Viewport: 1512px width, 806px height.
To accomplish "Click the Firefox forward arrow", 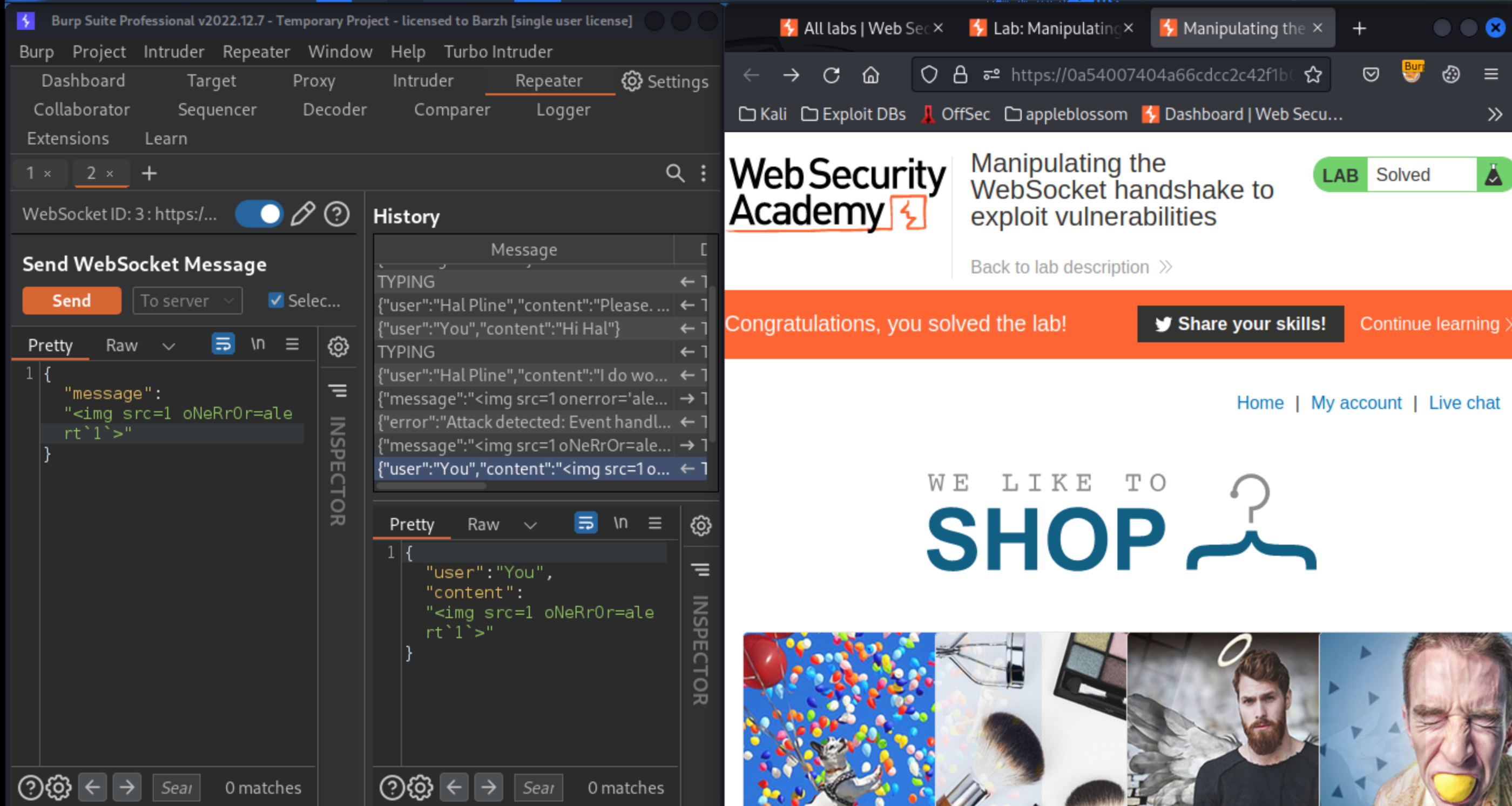I will point(791,75).
